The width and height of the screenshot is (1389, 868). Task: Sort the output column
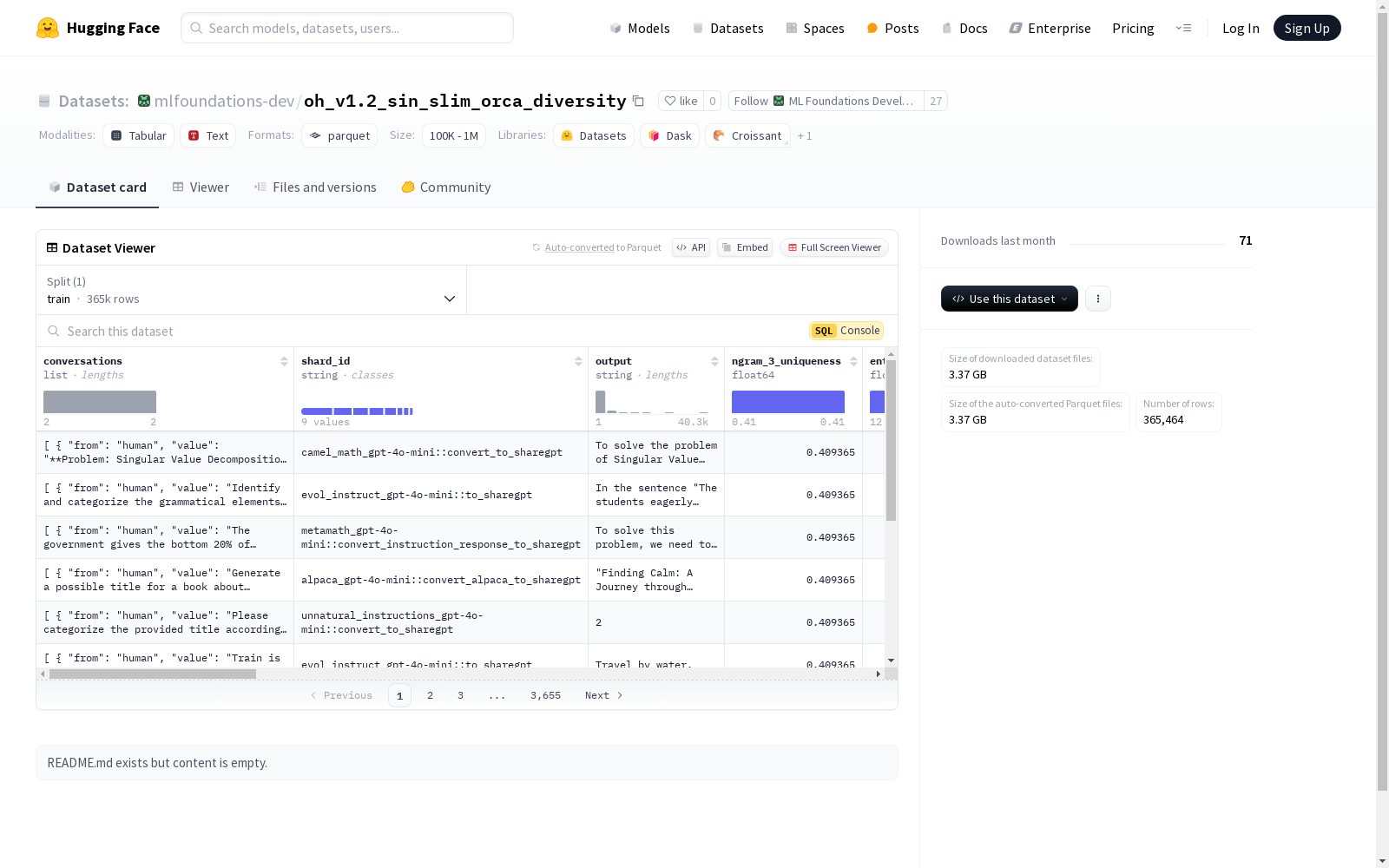point(714,361)
